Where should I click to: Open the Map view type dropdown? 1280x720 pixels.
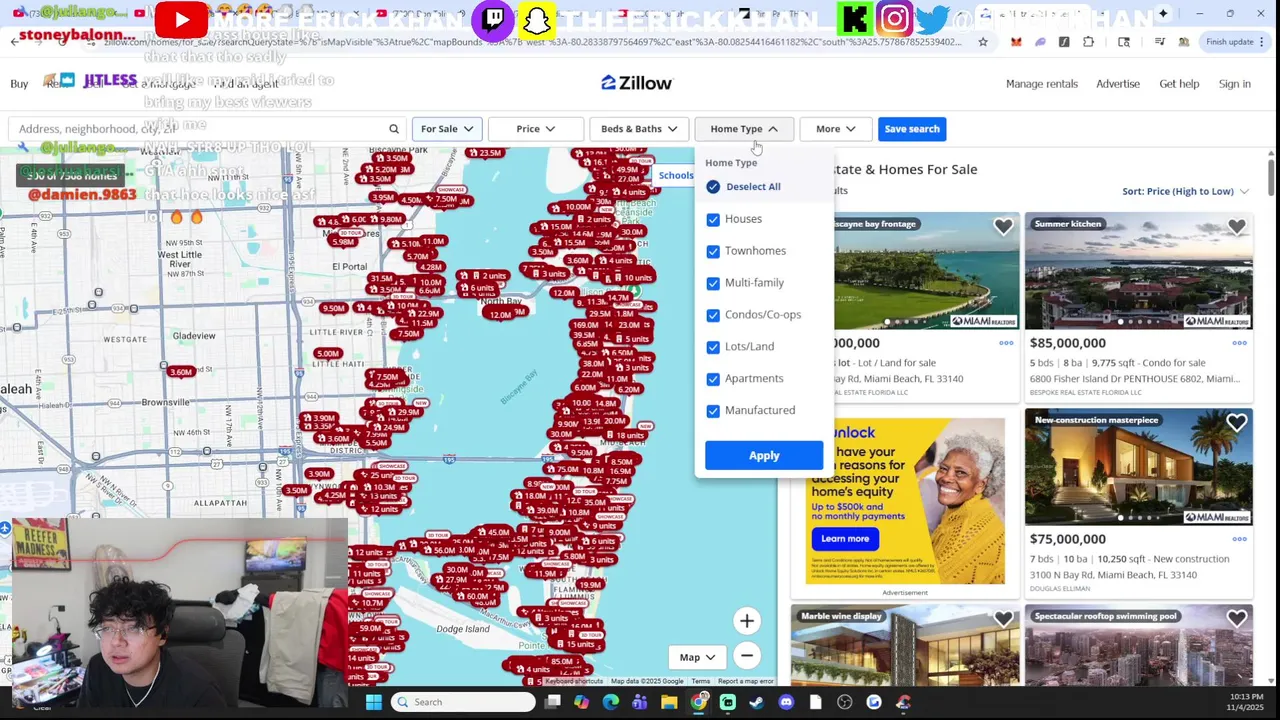pyautogui.click(x=697, y=657)
